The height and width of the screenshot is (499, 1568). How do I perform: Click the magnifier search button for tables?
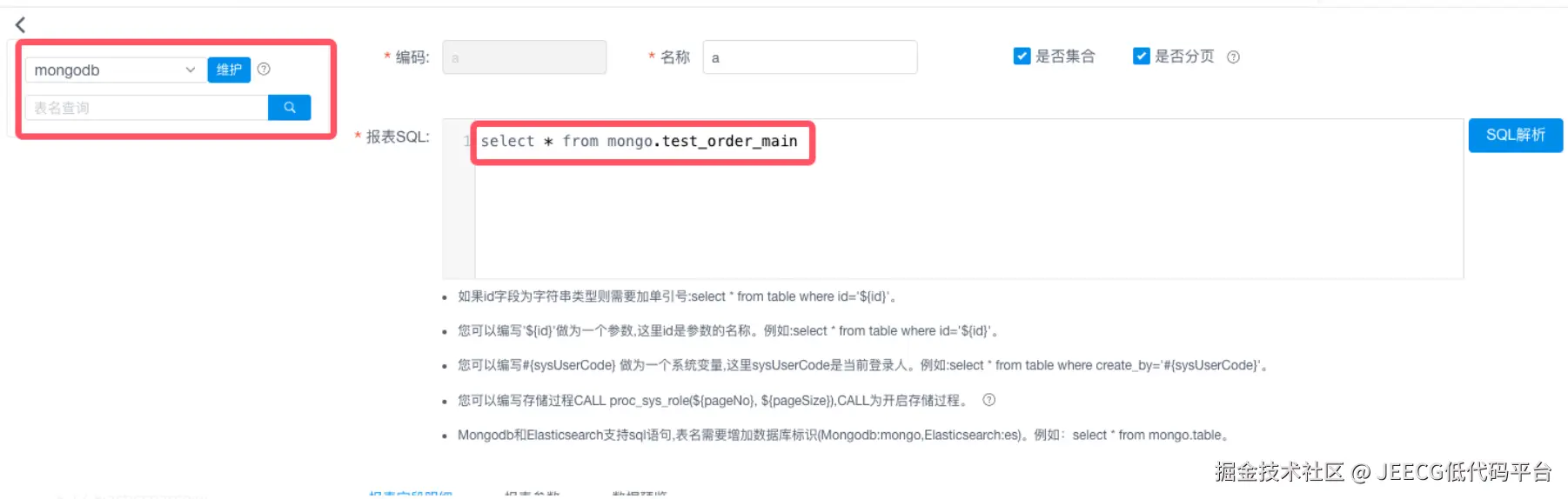(x=290, y=108)
